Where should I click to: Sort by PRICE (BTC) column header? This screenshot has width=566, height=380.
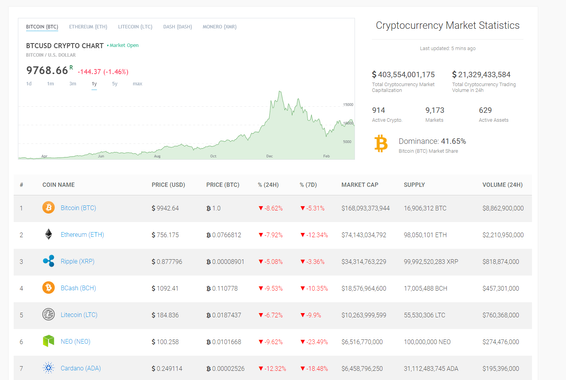[x=223, y=185]
